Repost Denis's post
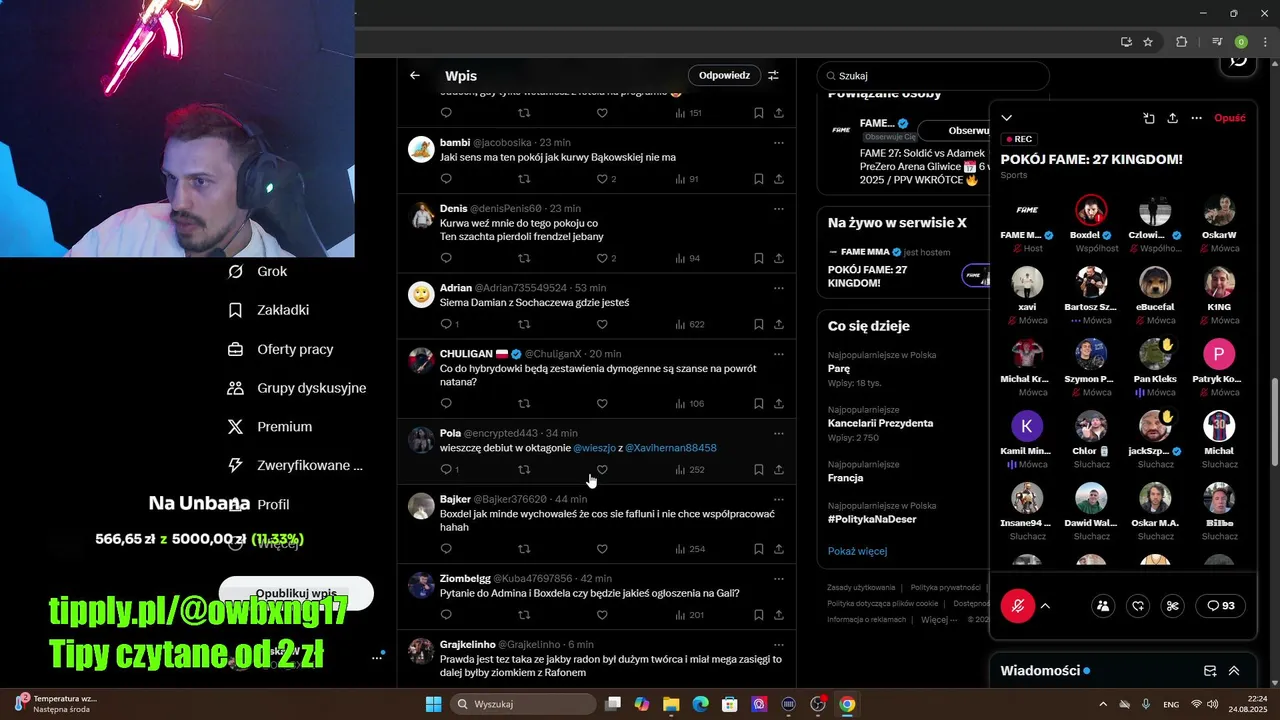The width and height of the screenshot is (1280, 720). pos(524,258)
